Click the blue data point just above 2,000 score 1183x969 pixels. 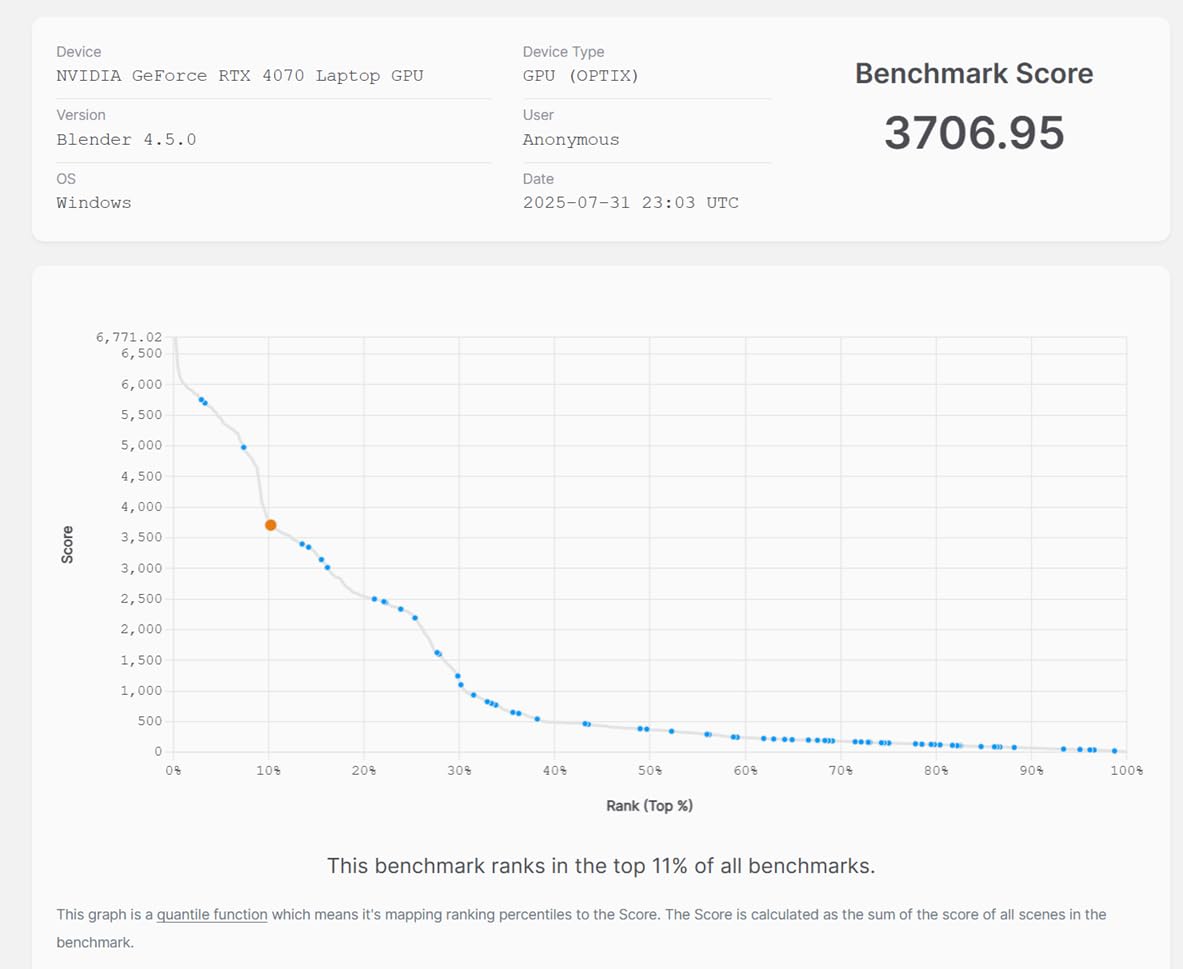pos(415,618)
